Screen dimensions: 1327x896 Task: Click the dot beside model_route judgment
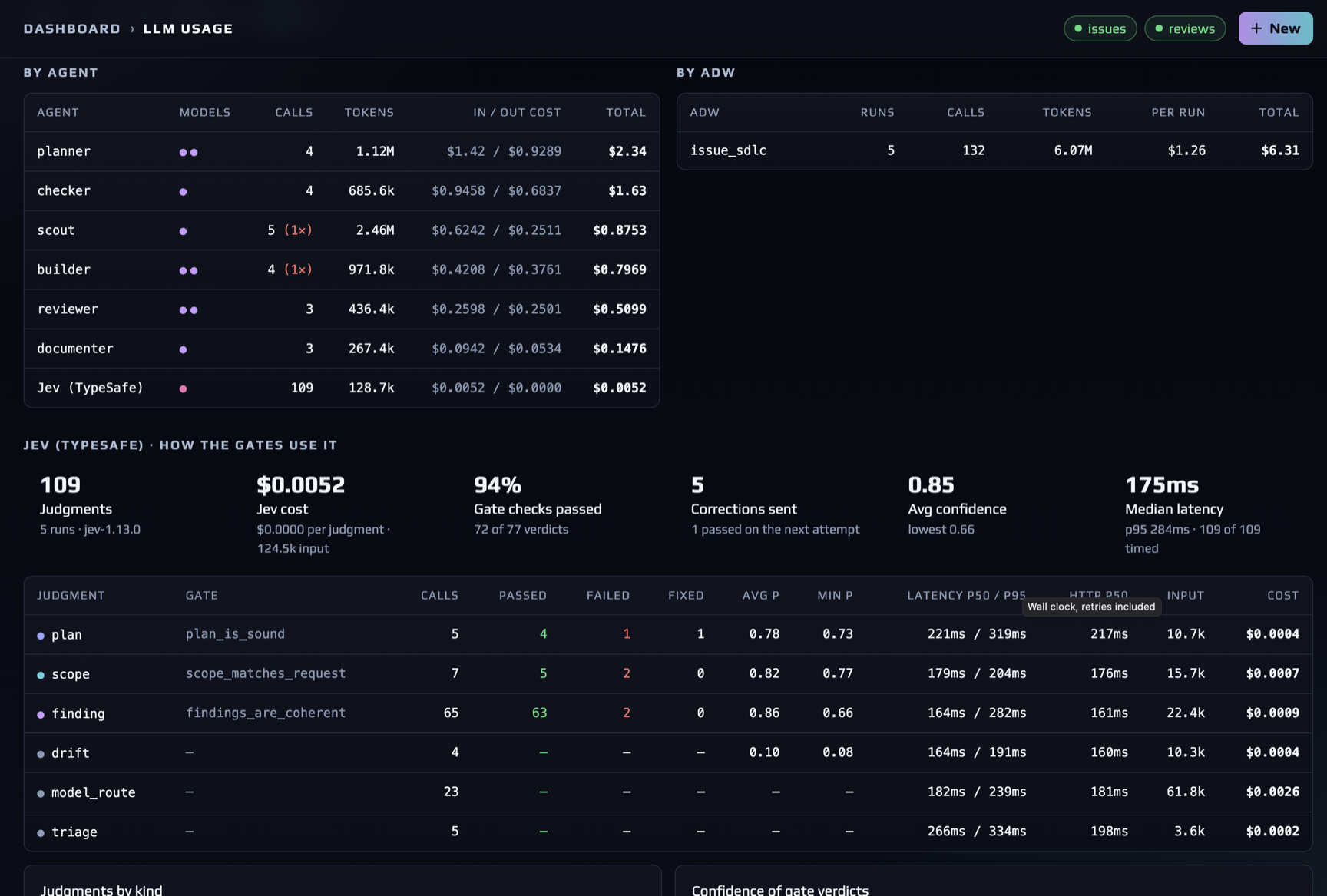pos(41,793)
